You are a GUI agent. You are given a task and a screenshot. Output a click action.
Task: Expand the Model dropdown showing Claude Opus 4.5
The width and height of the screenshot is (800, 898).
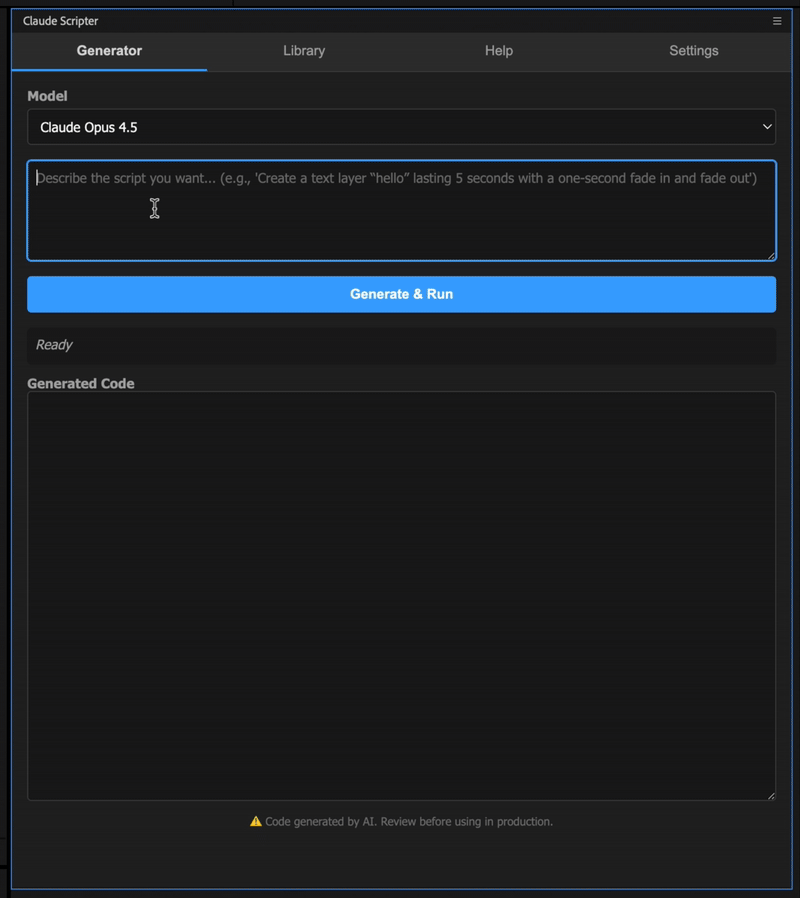[401, 127]
